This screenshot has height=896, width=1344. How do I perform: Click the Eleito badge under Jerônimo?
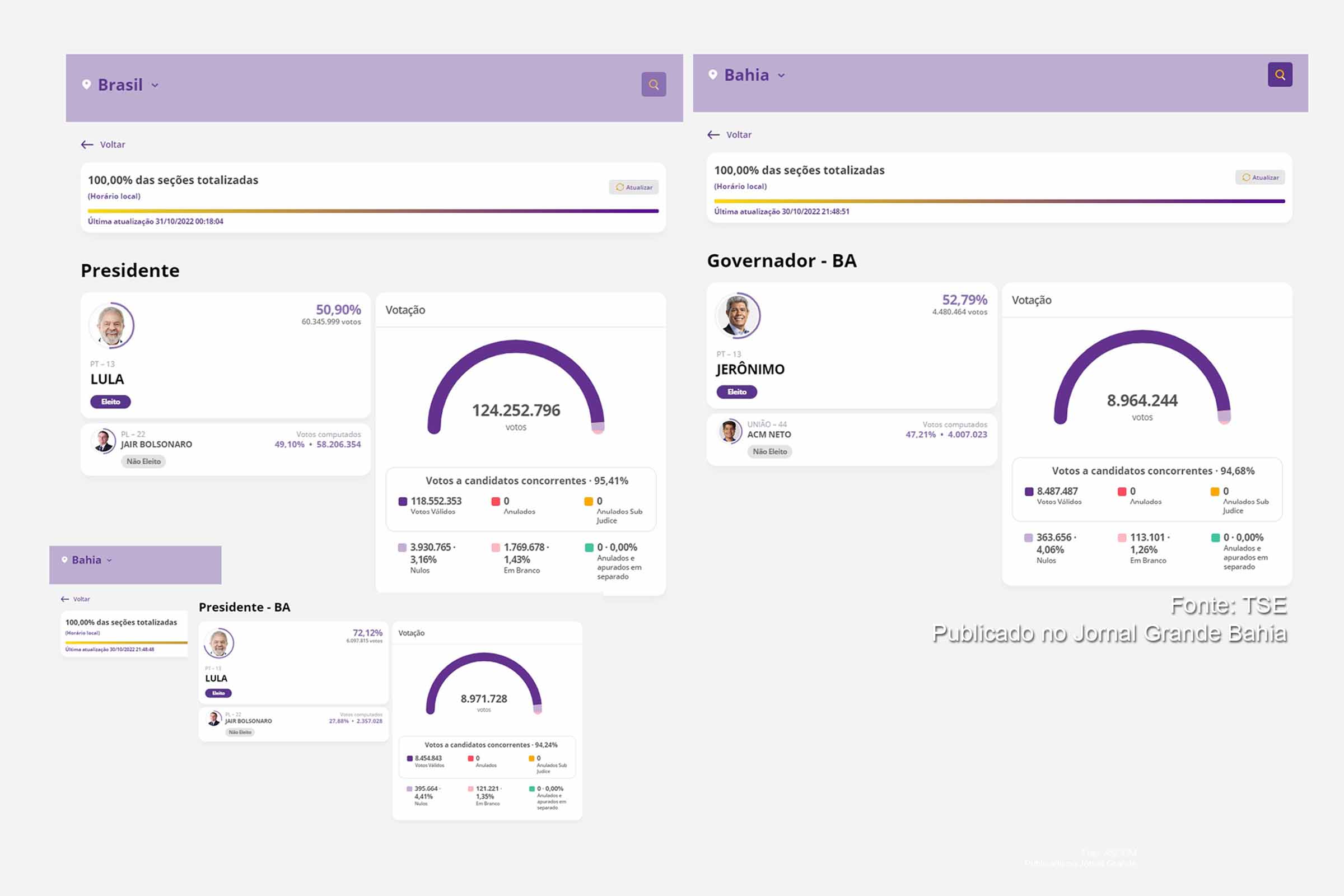click(x=736, y=392)
